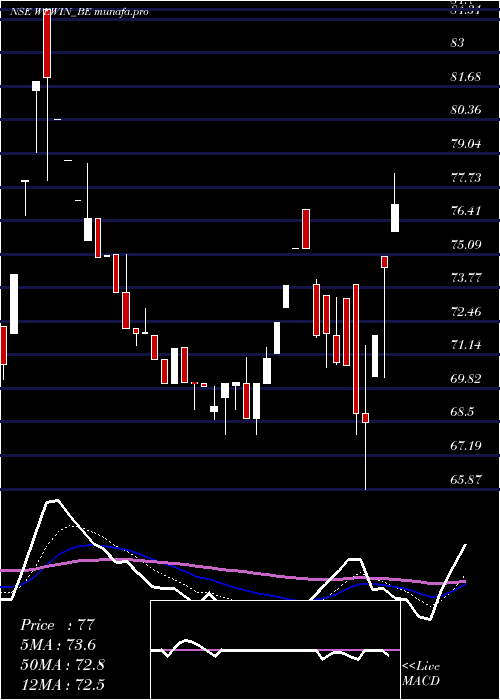Click the 73.77 price level label
Viewport: 500px width, 700px height.
pyautogui.click(x=466, y=278)
